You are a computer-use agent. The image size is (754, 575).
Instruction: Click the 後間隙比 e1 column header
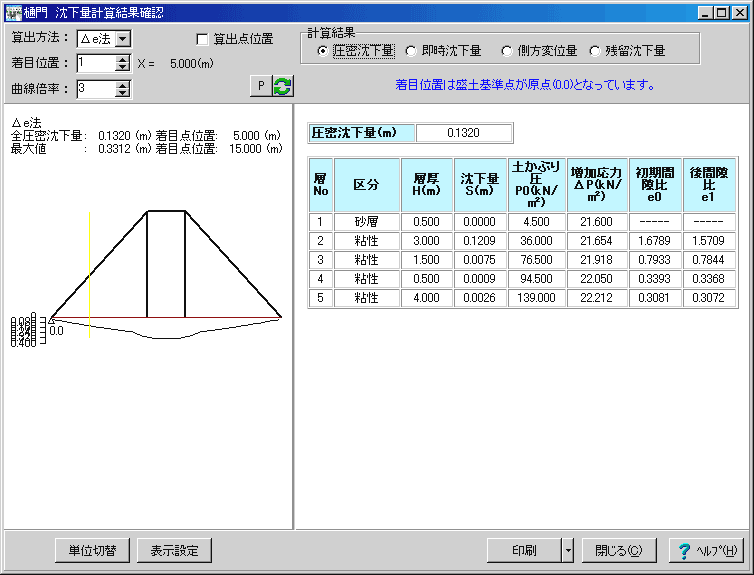[709, 185]
